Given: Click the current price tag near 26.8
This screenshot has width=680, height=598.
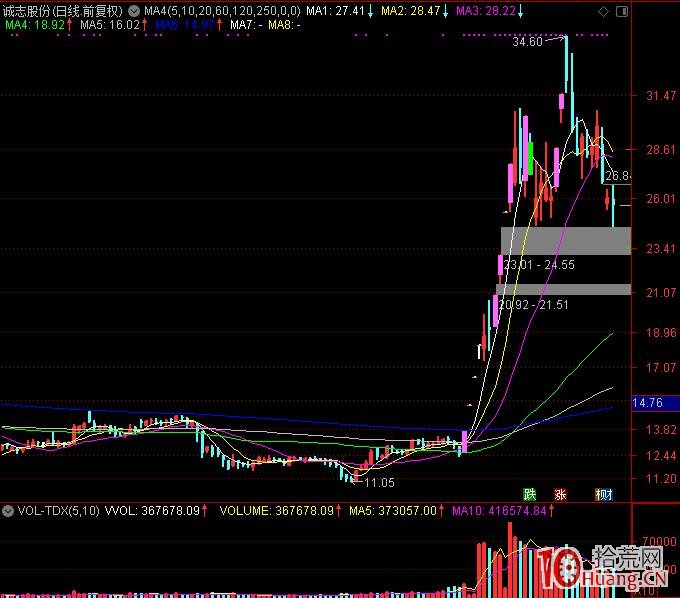Looking at the screenshot, I should tap(618, 176).
